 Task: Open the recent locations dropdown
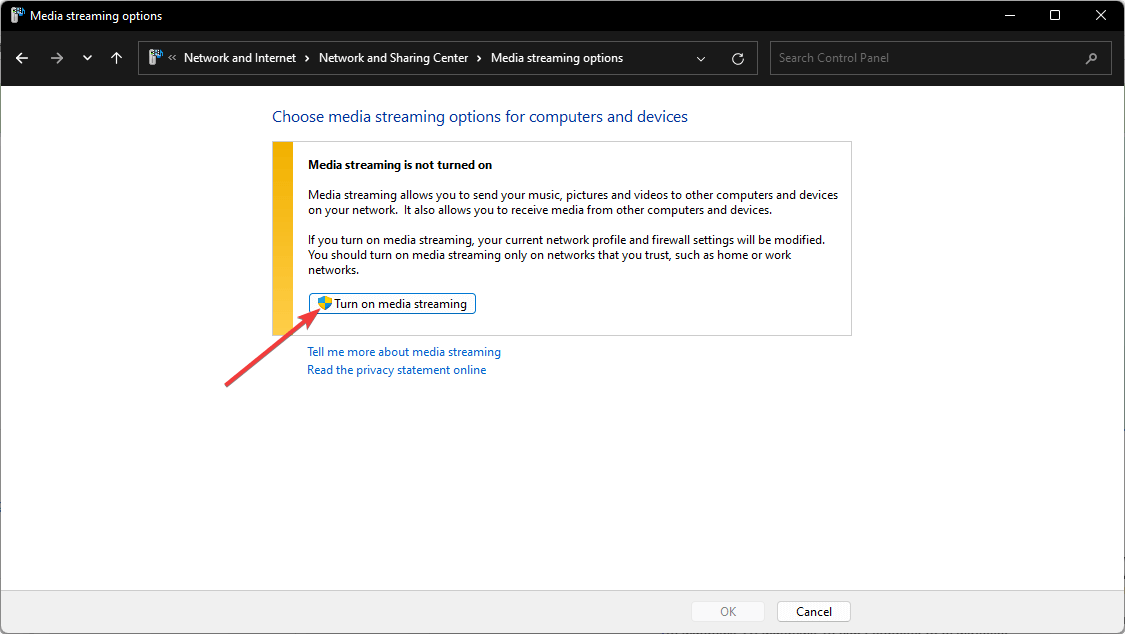(87, 58)
